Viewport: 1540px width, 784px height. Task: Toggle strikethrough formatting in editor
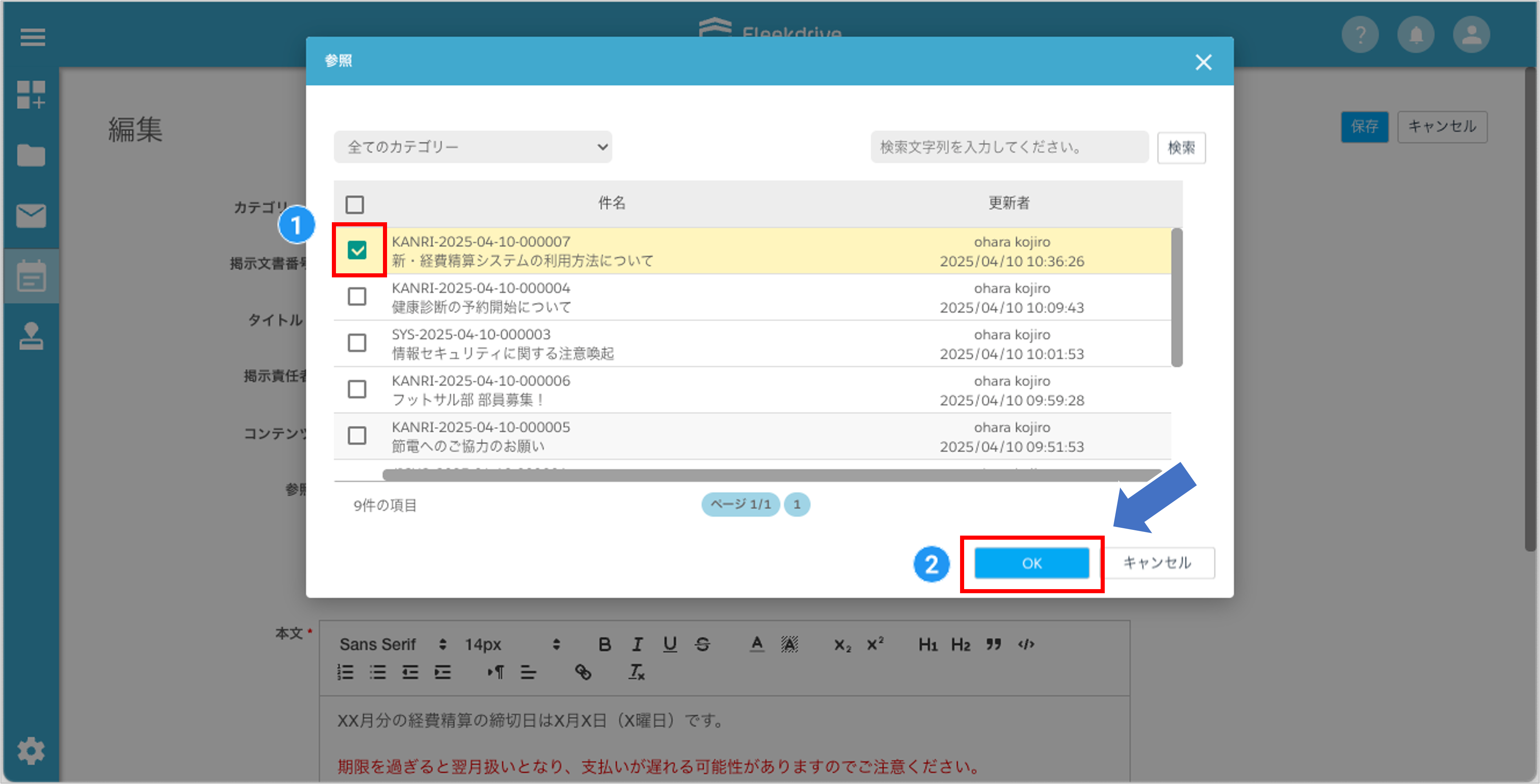pos(703,644)
